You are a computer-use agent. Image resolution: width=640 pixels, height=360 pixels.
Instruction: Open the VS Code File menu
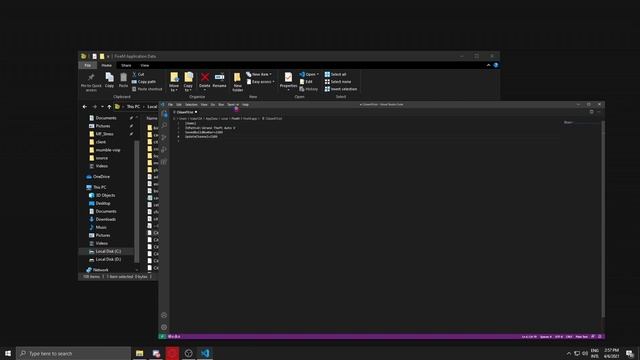[171, 104]
